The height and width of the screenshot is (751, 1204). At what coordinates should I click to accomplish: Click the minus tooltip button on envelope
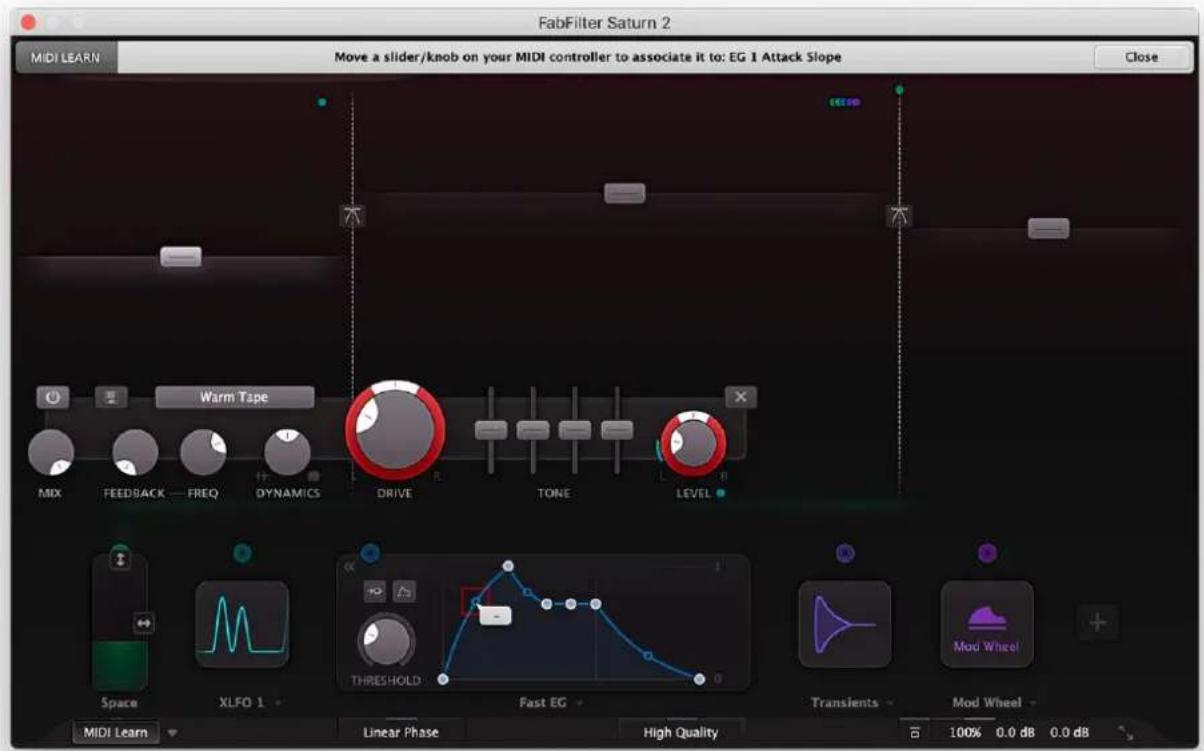495,616
